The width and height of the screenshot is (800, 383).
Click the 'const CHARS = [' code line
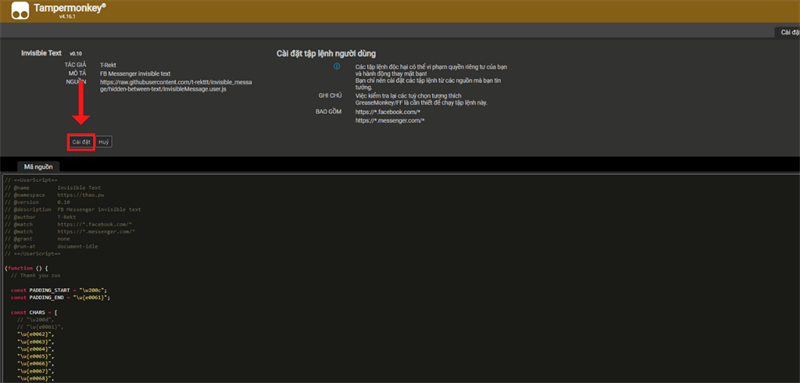(x=34, y=312)
